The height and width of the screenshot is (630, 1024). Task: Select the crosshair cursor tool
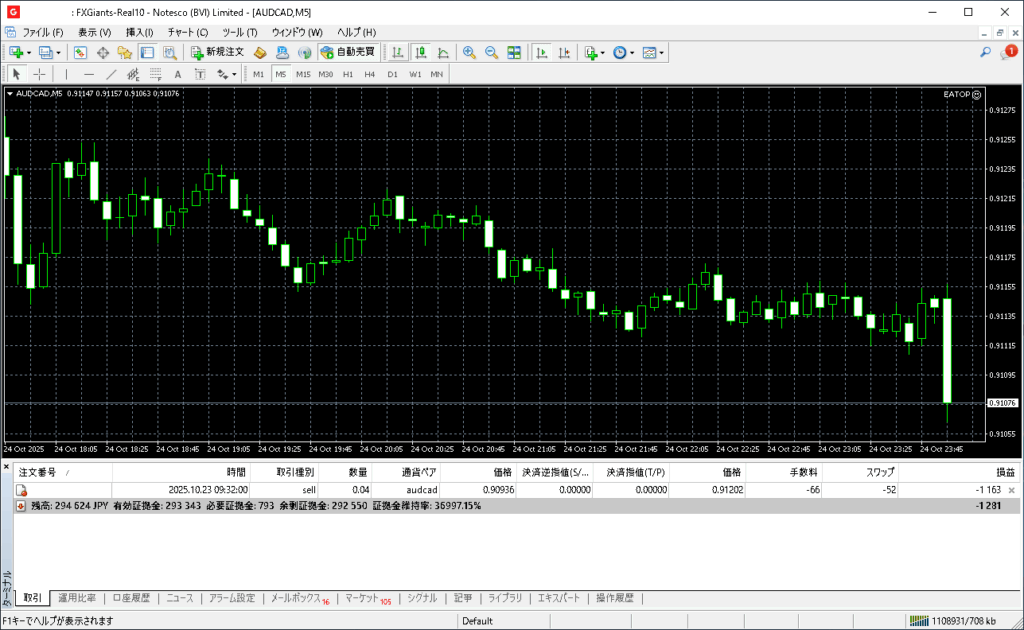tap(39, 74)
